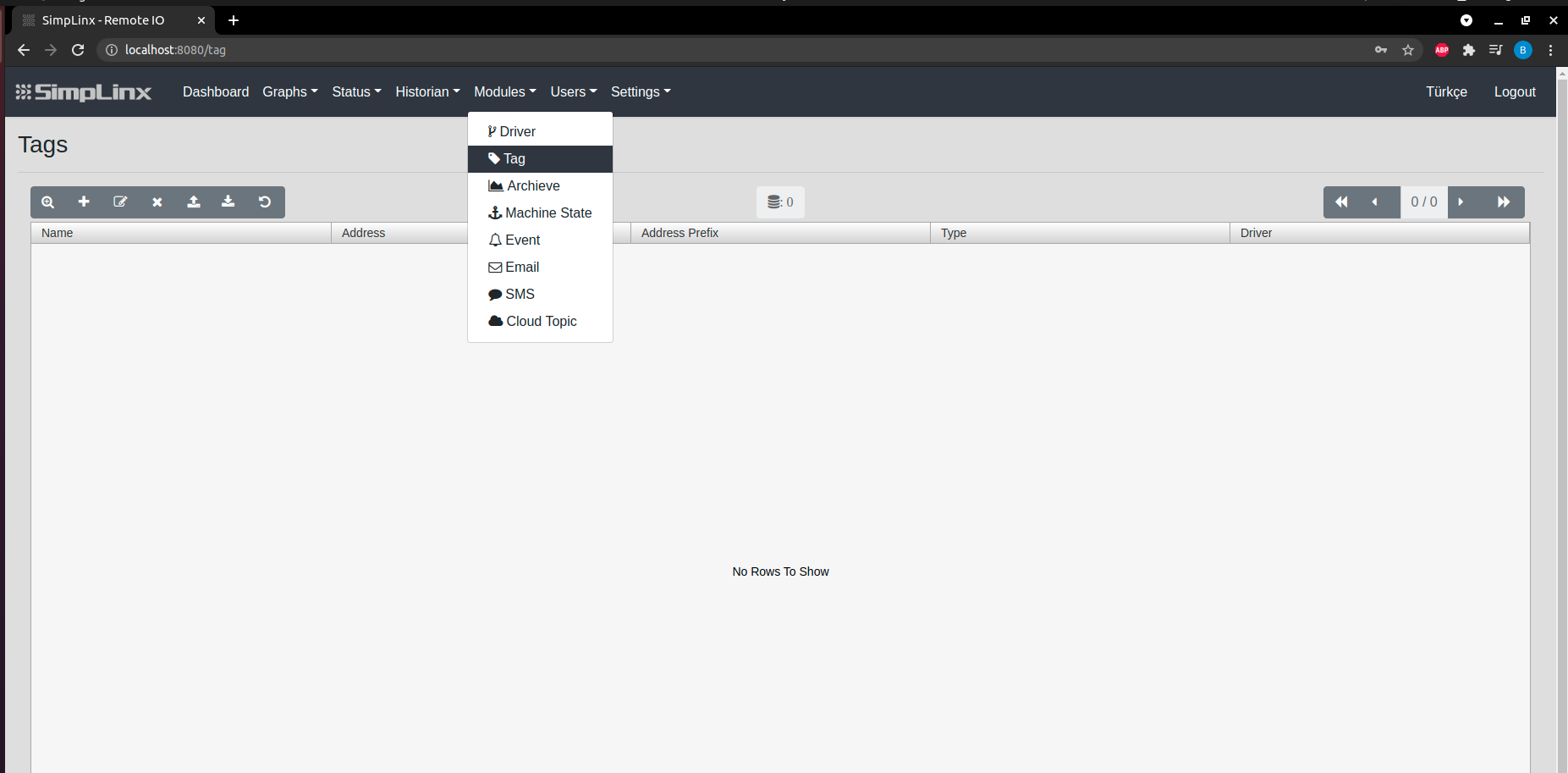
Task: Select Email from Modules menu
Action: (x=540, y=267)
